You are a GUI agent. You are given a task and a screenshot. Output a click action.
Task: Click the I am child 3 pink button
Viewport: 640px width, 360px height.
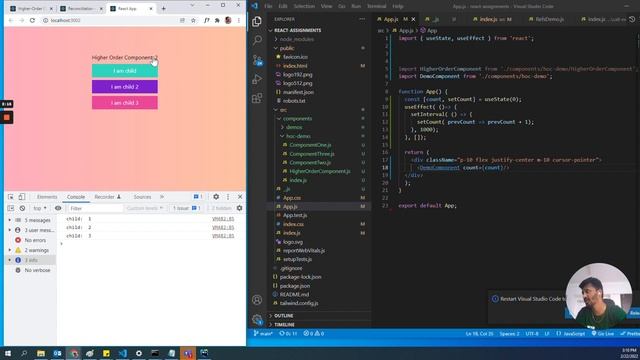pyautogui.click(x=124, y=102)
